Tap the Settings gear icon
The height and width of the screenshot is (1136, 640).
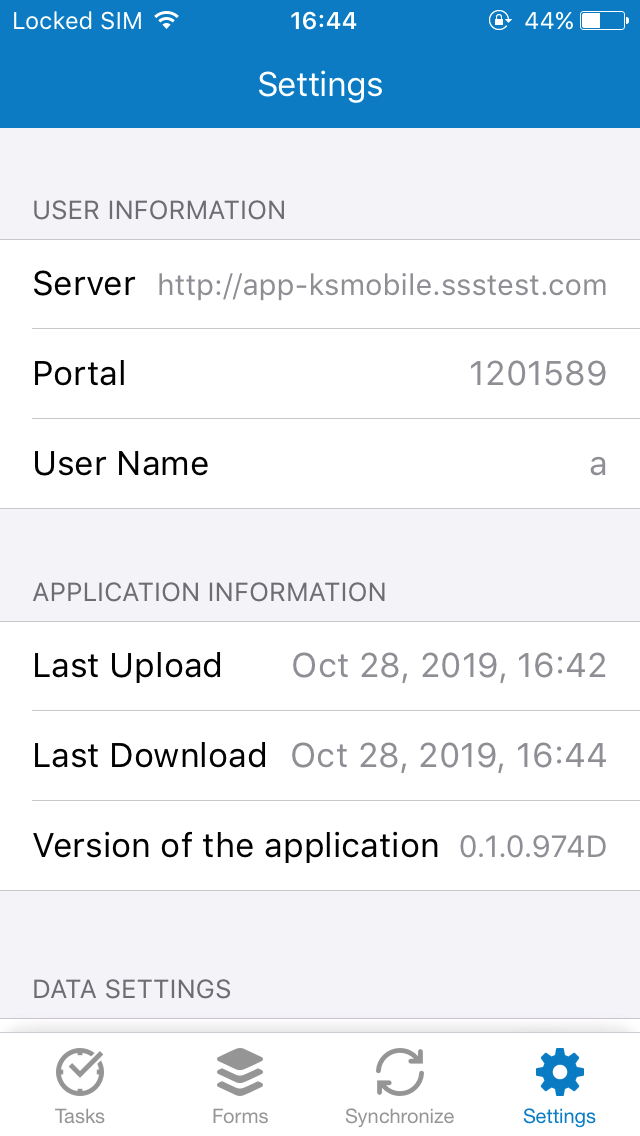pyautogui.click(x=559, y=1072)
